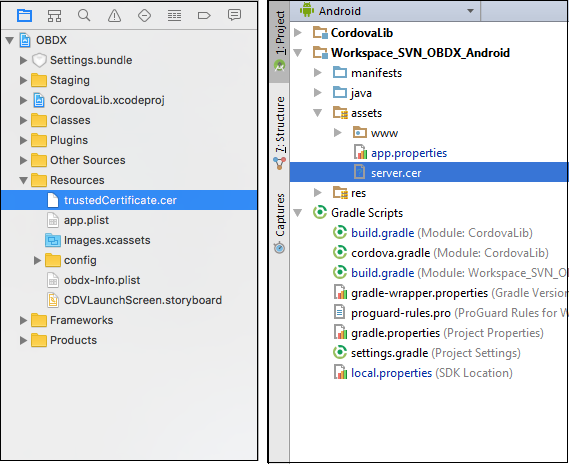Click the CDVLaunchScreen.storyboard file icon
Viewport: 569px width, 464px height.
point(53,300)
